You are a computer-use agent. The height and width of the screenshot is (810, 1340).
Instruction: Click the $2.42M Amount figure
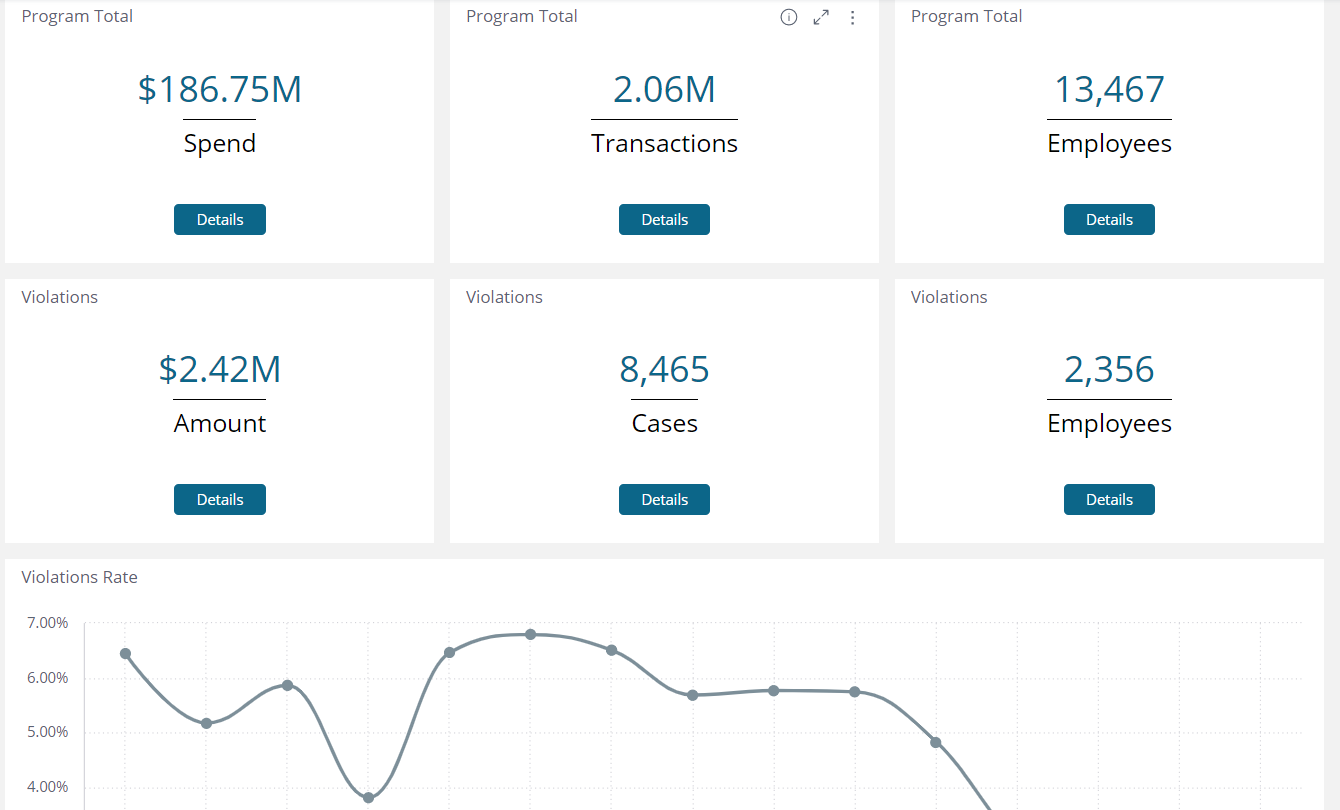(219, 369)
